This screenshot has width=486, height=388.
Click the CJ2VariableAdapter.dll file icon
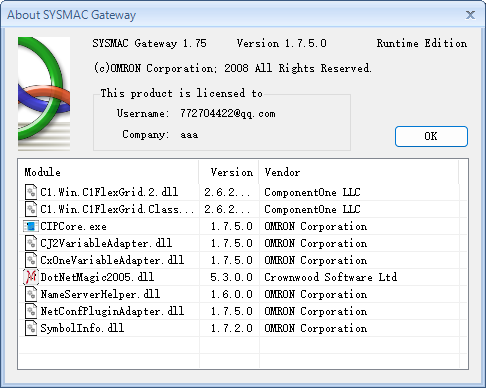31,243
